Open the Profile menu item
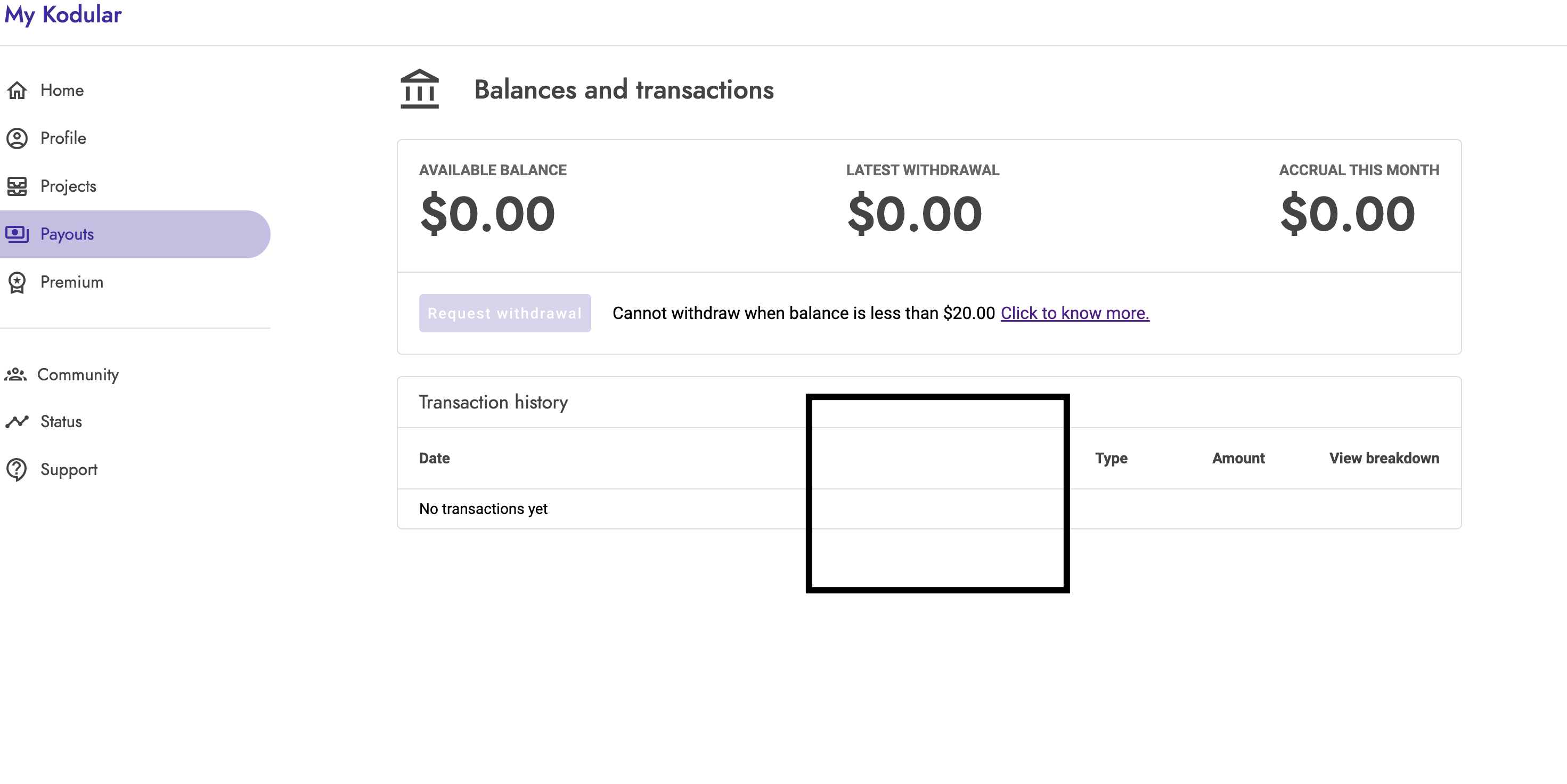 pyautogui.click(x=63, y=138)
